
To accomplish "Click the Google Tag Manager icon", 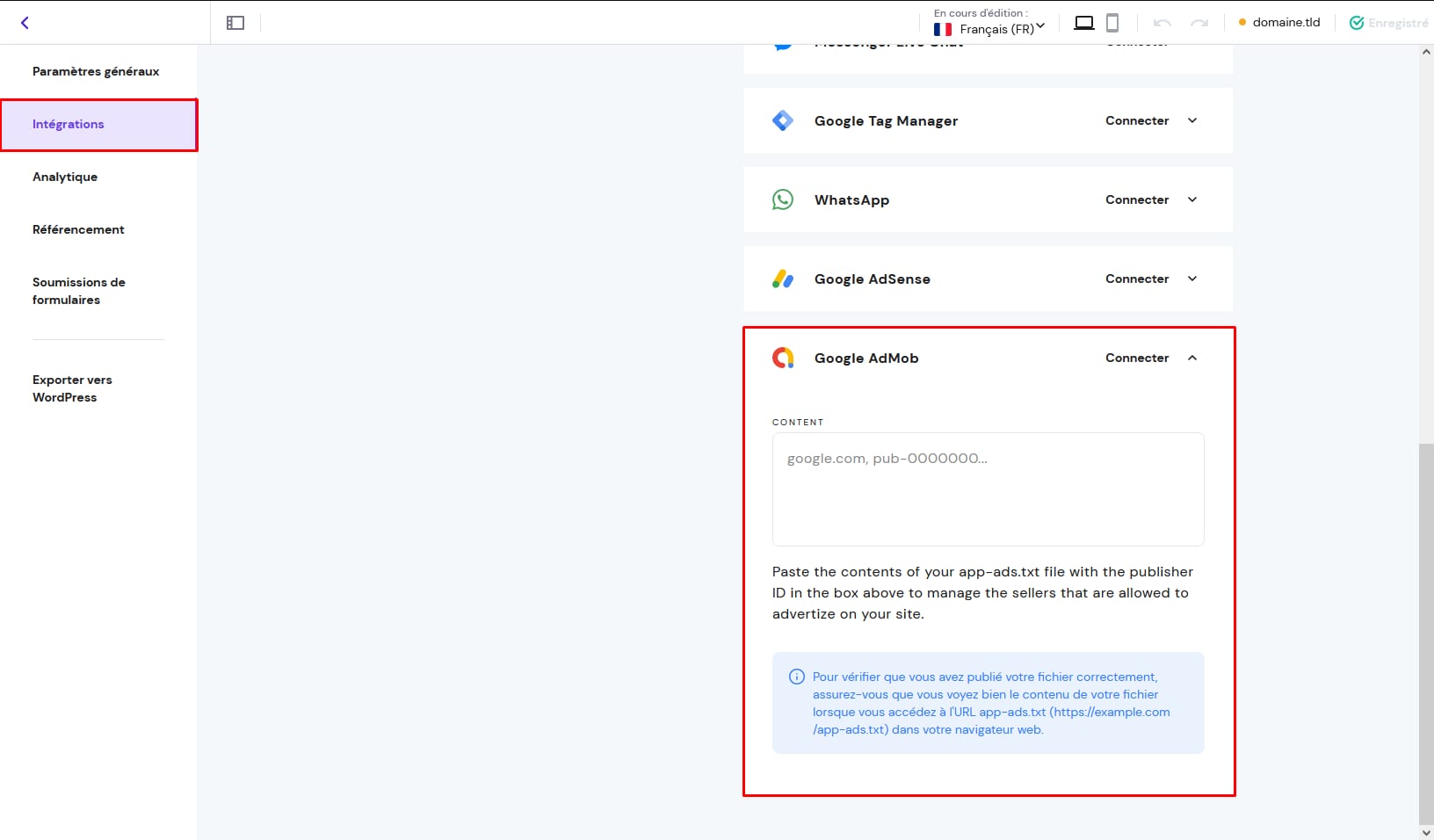I will coord(782,120).
